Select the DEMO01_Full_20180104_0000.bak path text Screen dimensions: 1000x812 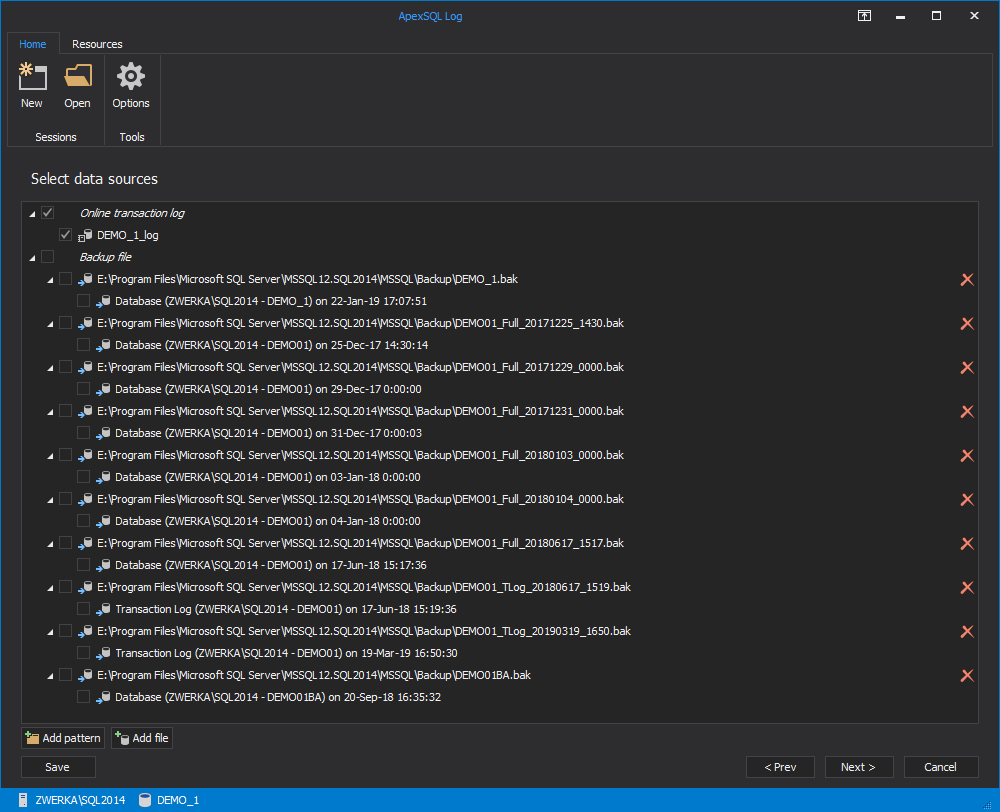[x=360, y=499]
